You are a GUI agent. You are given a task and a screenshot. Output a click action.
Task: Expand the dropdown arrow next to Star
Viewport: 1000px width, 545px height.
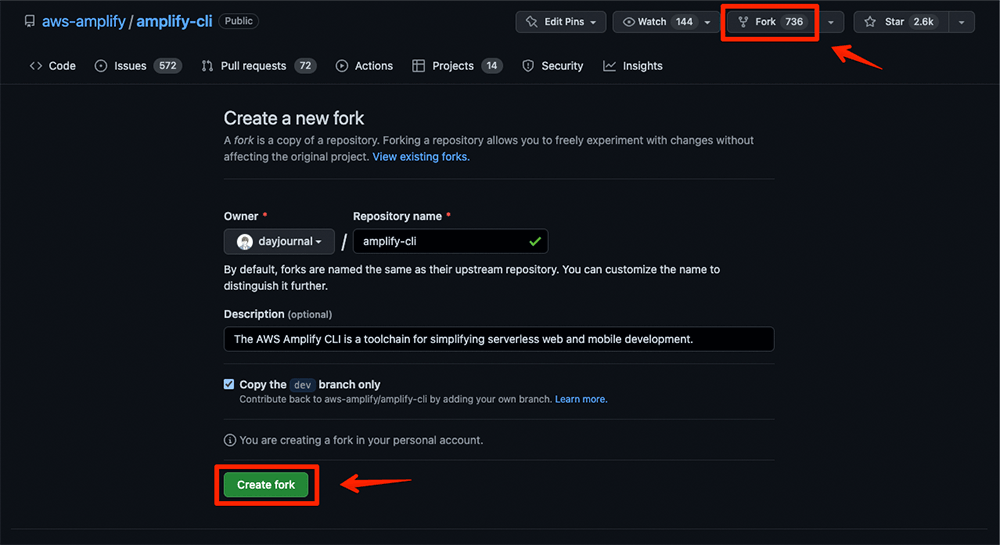(x=962, y=22)
